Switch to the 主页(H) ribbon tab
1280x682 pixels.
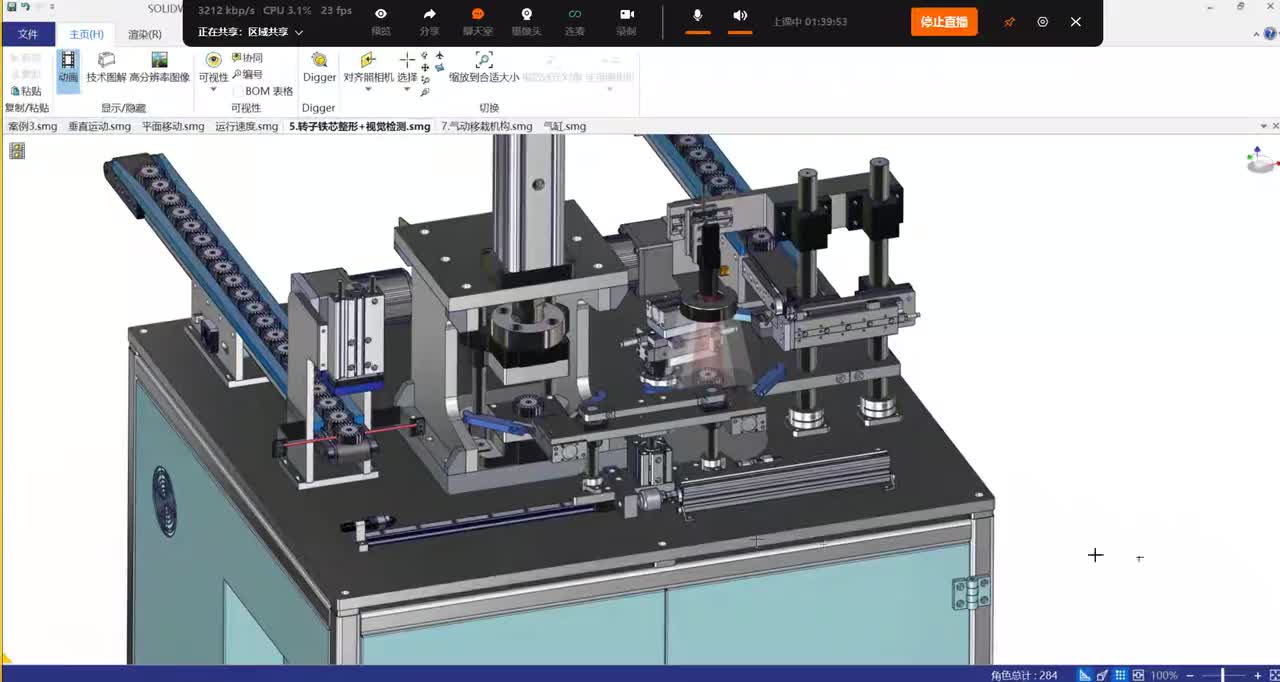point(86,34)
